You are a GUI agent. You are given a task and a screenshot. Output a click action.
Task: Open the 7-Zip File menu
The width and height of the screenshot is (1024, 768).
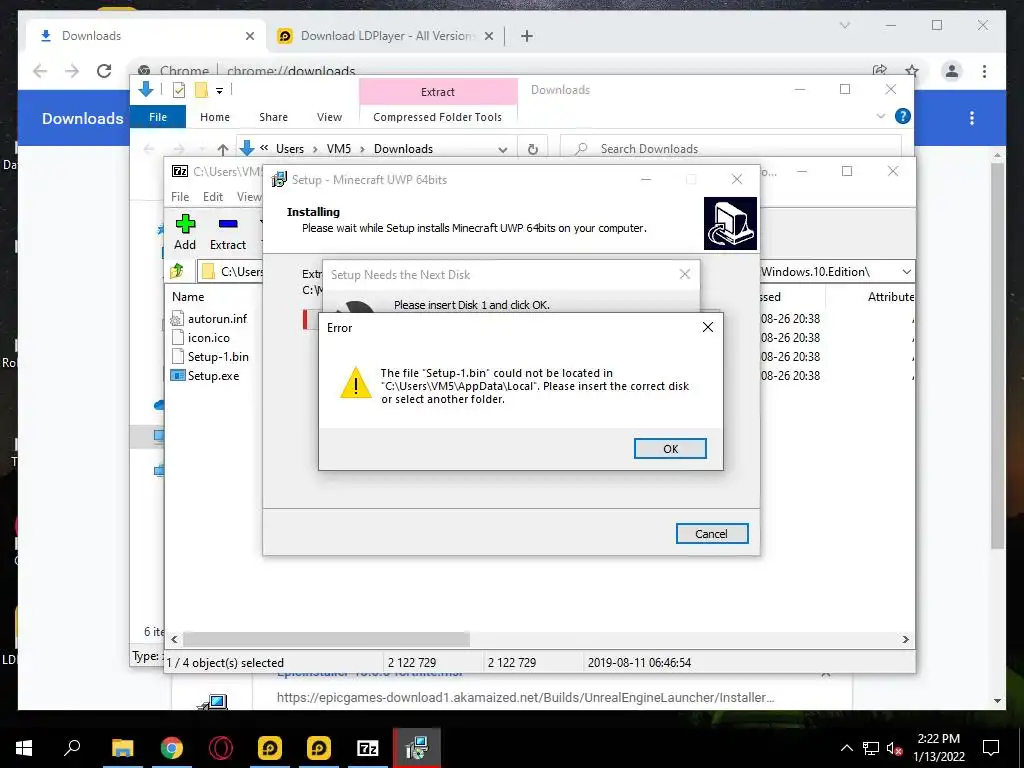tap(180, 197)
